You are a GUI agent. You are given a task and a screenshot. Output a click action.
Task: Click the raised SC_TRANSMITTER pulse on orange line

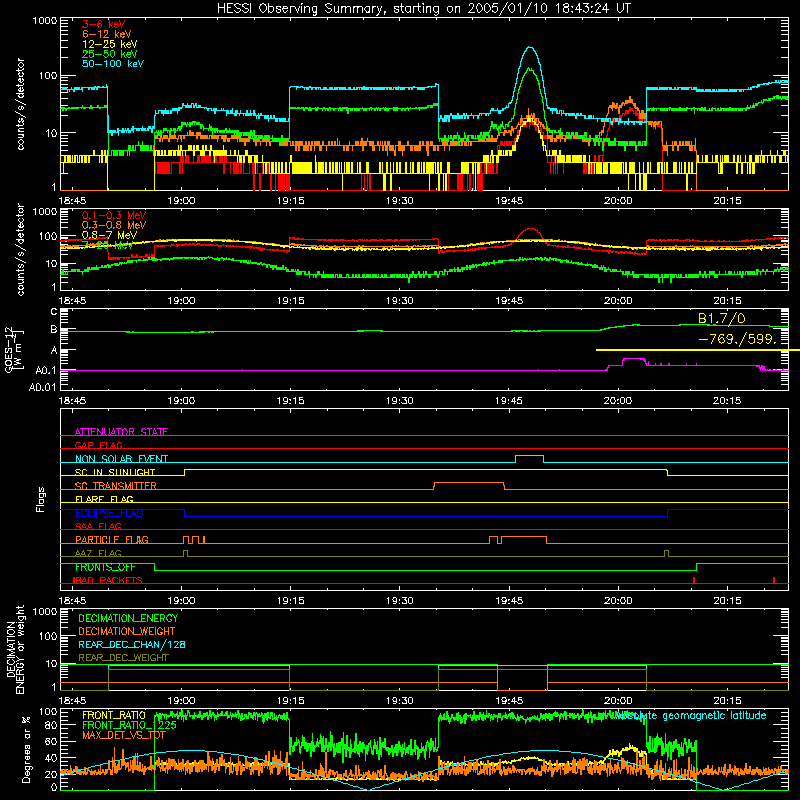click(x=469, y=483)
